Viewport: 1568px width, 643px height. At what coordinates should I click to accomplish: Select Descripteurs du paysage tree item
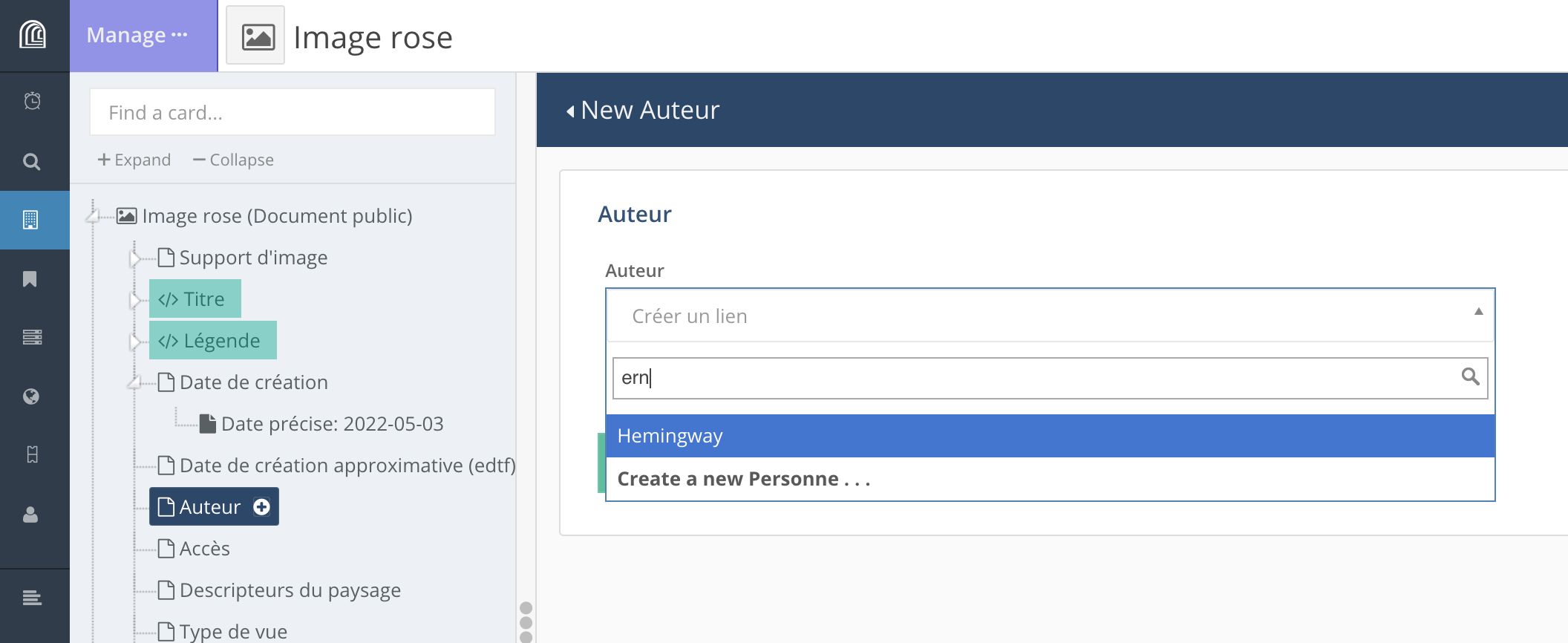(290, 590)
